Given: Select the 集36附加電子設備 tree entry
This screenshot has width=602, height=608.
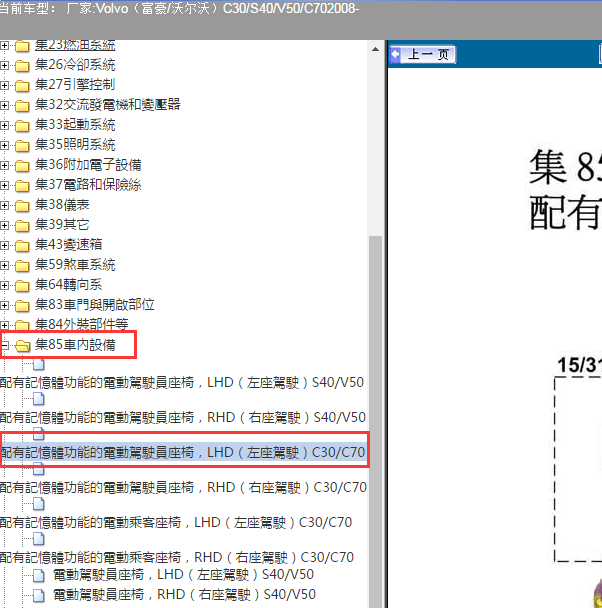Looking at the screenshot, I should (88, 165).
